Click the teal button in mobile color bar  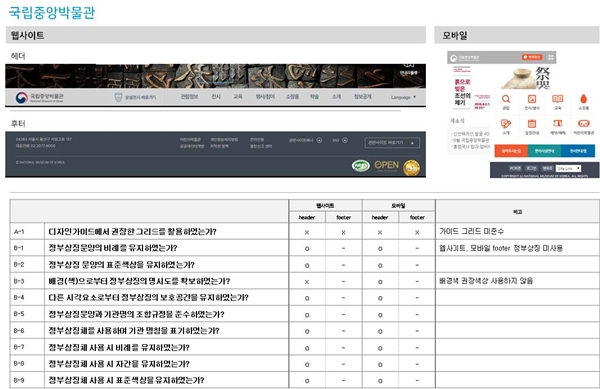[544, 151]
